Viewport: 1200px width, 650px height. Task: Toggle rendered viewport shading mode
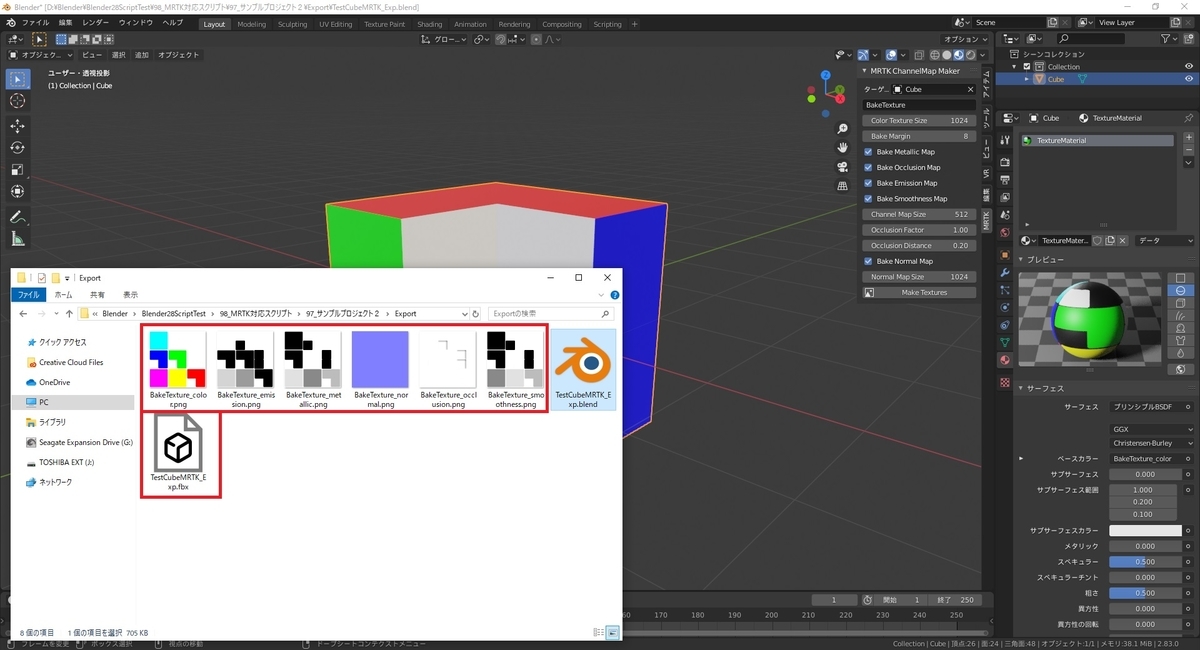point(970,55)
